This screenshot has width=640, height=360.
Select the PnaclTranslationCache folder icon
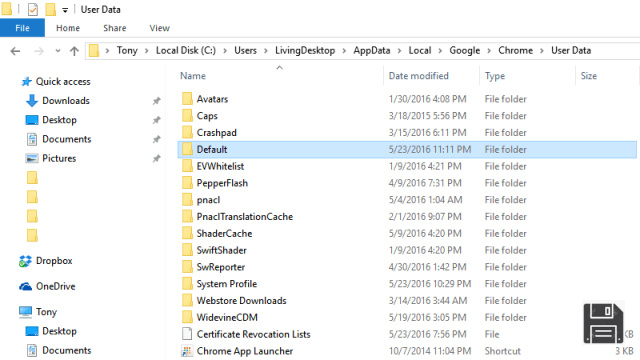[187, 216]
